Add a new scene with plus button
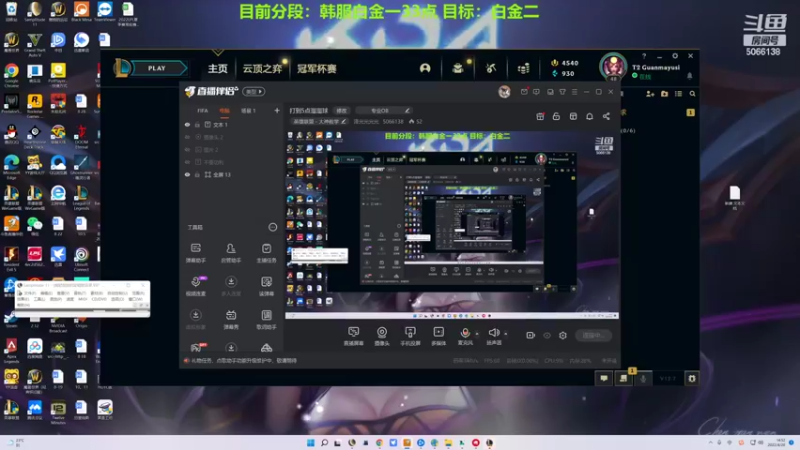800x450 pixels. coord(277,110)
